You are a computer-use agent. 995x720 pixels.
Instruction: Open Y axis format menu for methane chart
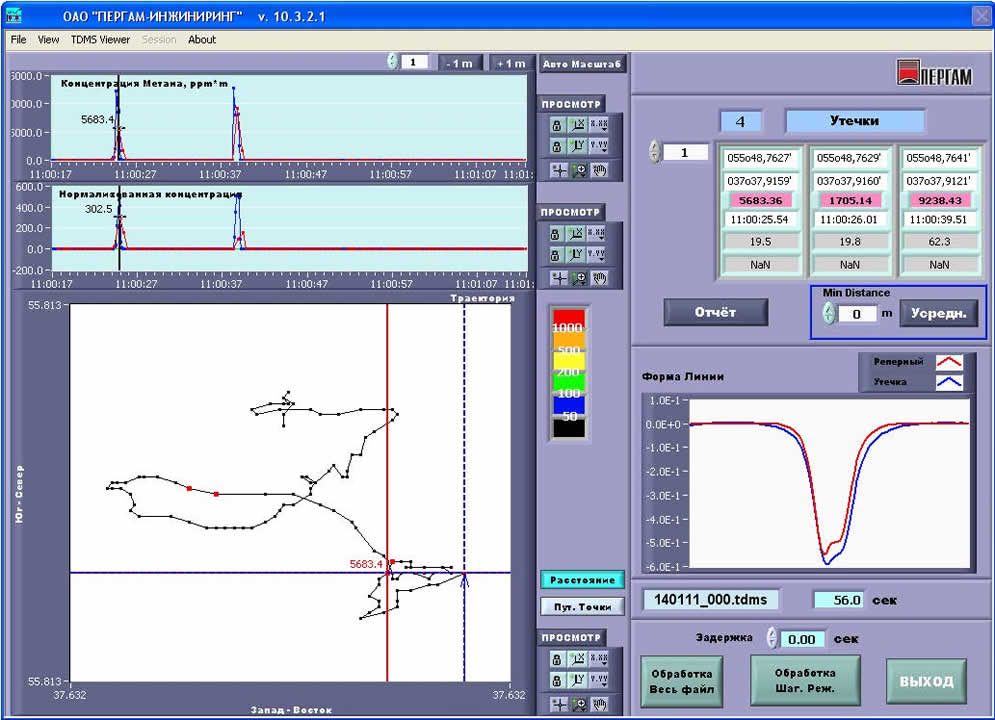(598, 147)
